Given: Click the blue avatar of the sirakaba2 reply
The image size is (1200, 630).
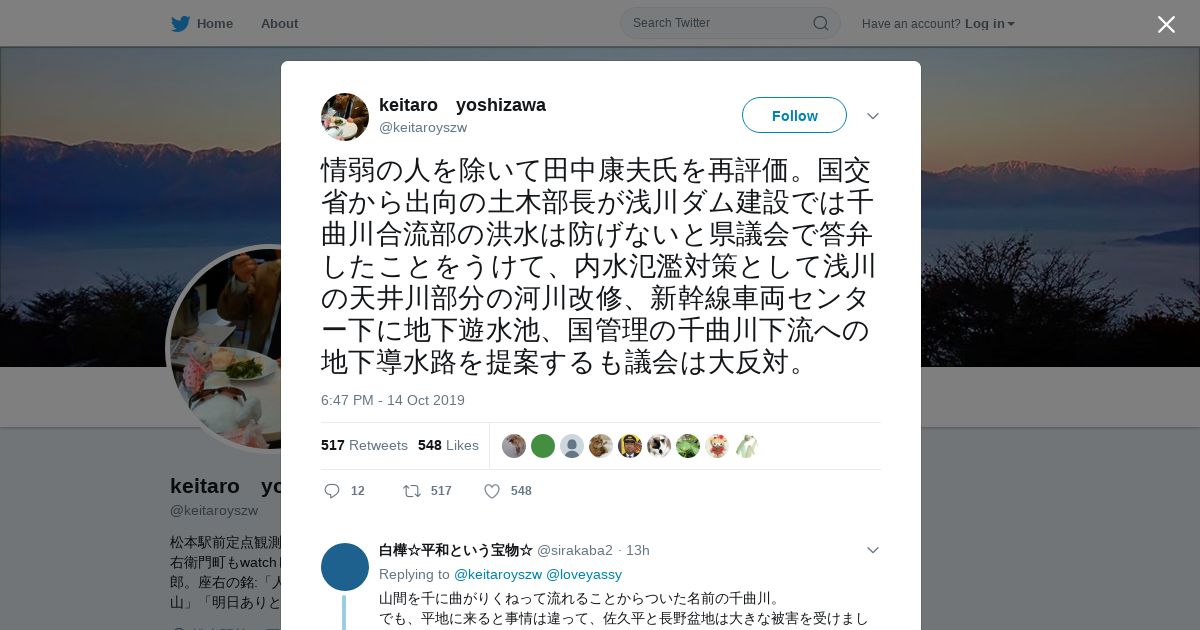Looking at the screenshot, I should (345, 567).
